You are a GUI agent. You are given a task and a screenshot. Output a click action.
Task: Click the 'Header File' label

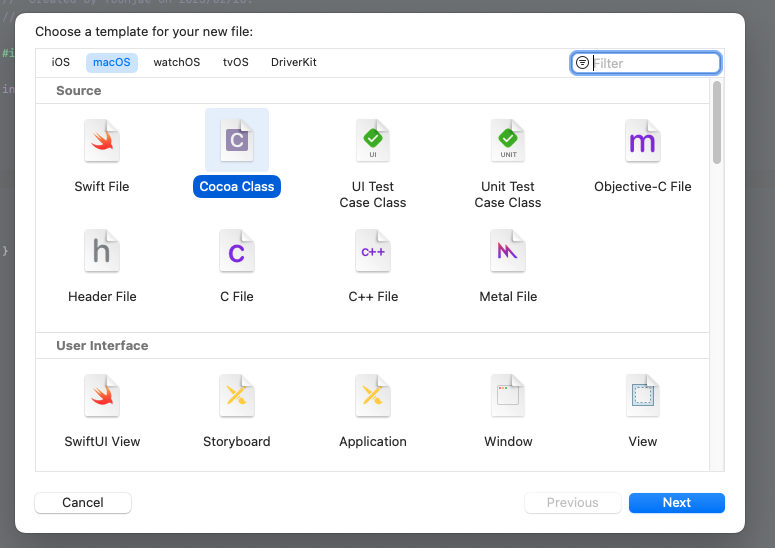pyautogui.click(x=102, y=296)
